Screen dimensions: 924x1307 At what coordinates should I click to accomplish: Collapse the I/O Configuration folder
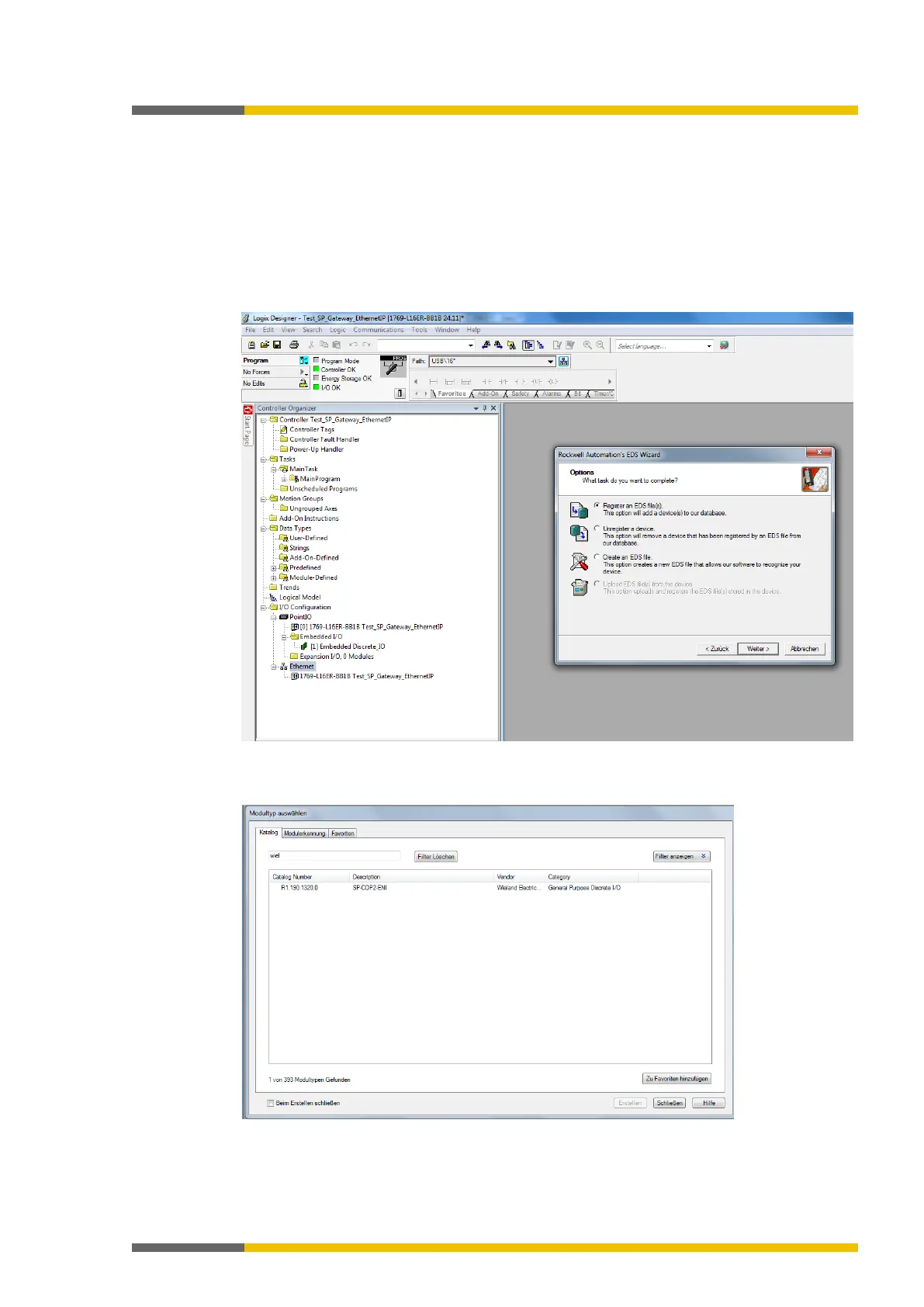pos(264,608)
